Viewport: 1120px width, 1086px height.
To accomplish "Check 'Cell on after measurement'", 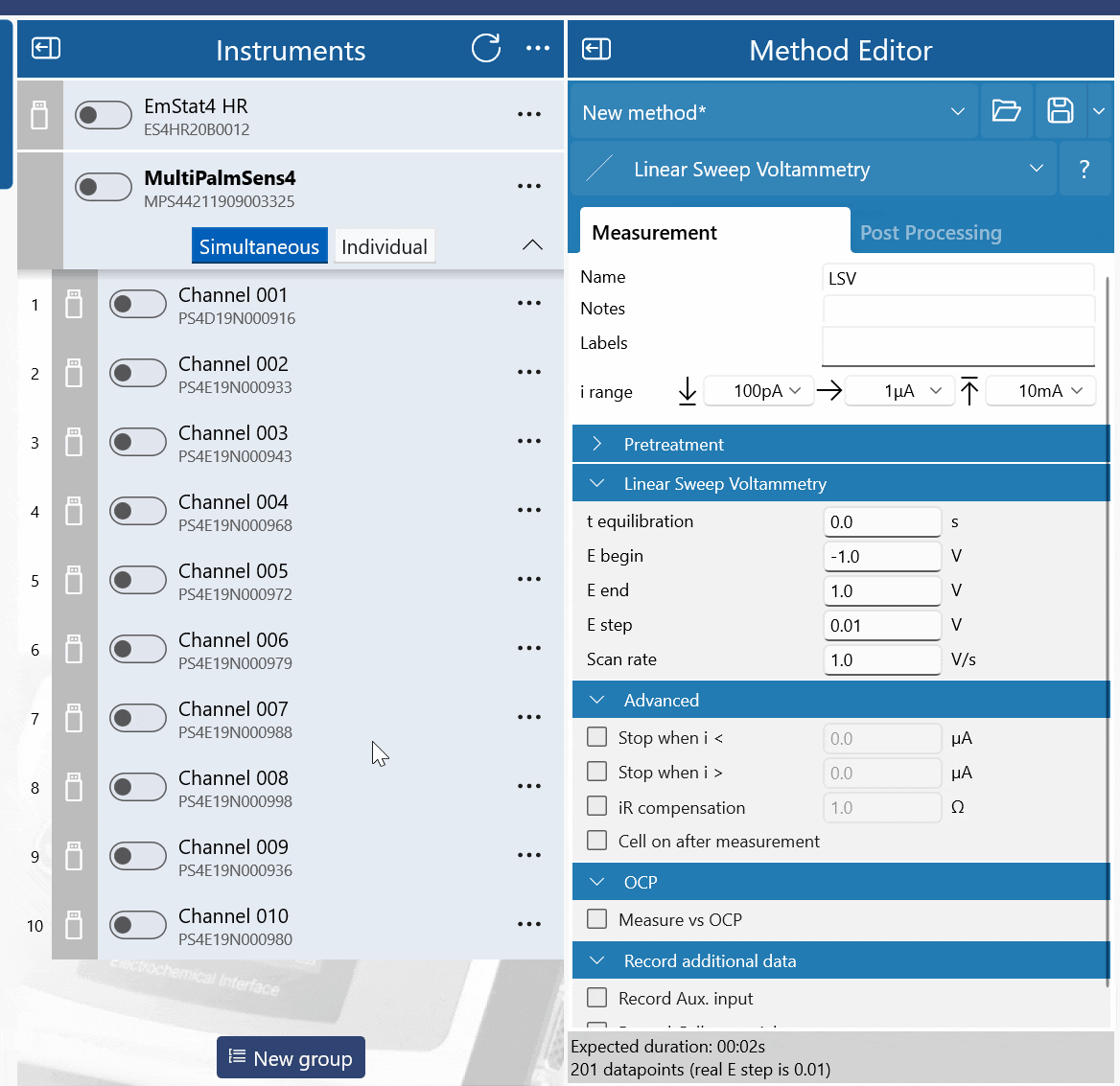I will point(596,841).
